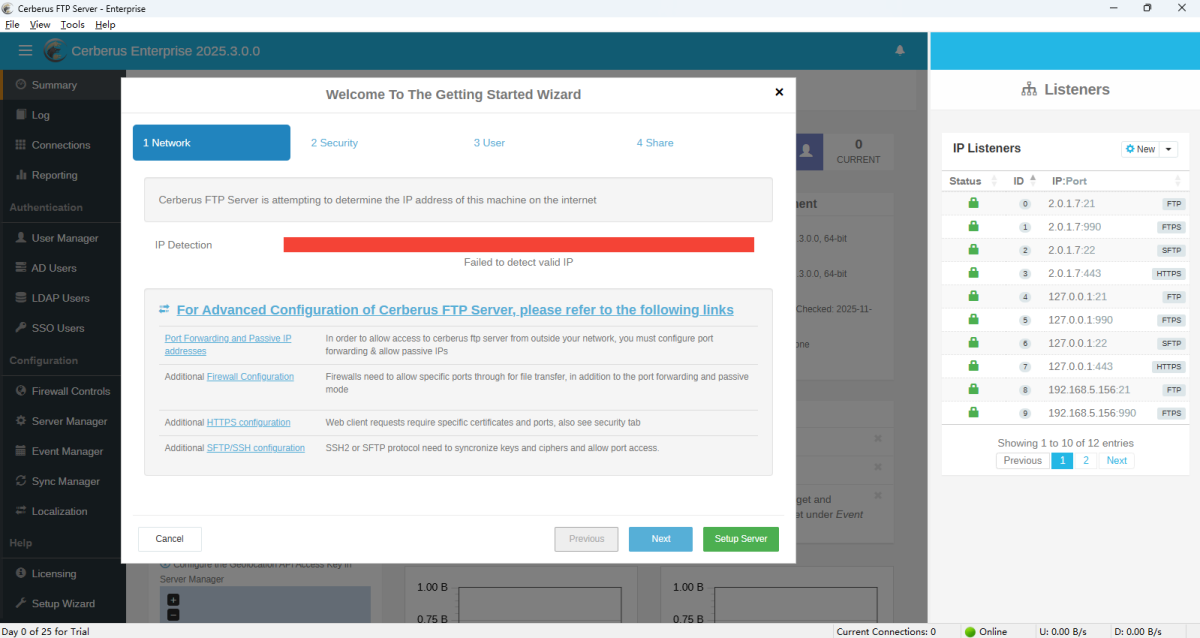
Task: Open the notifications bell icon
Action: coord(899,50)
